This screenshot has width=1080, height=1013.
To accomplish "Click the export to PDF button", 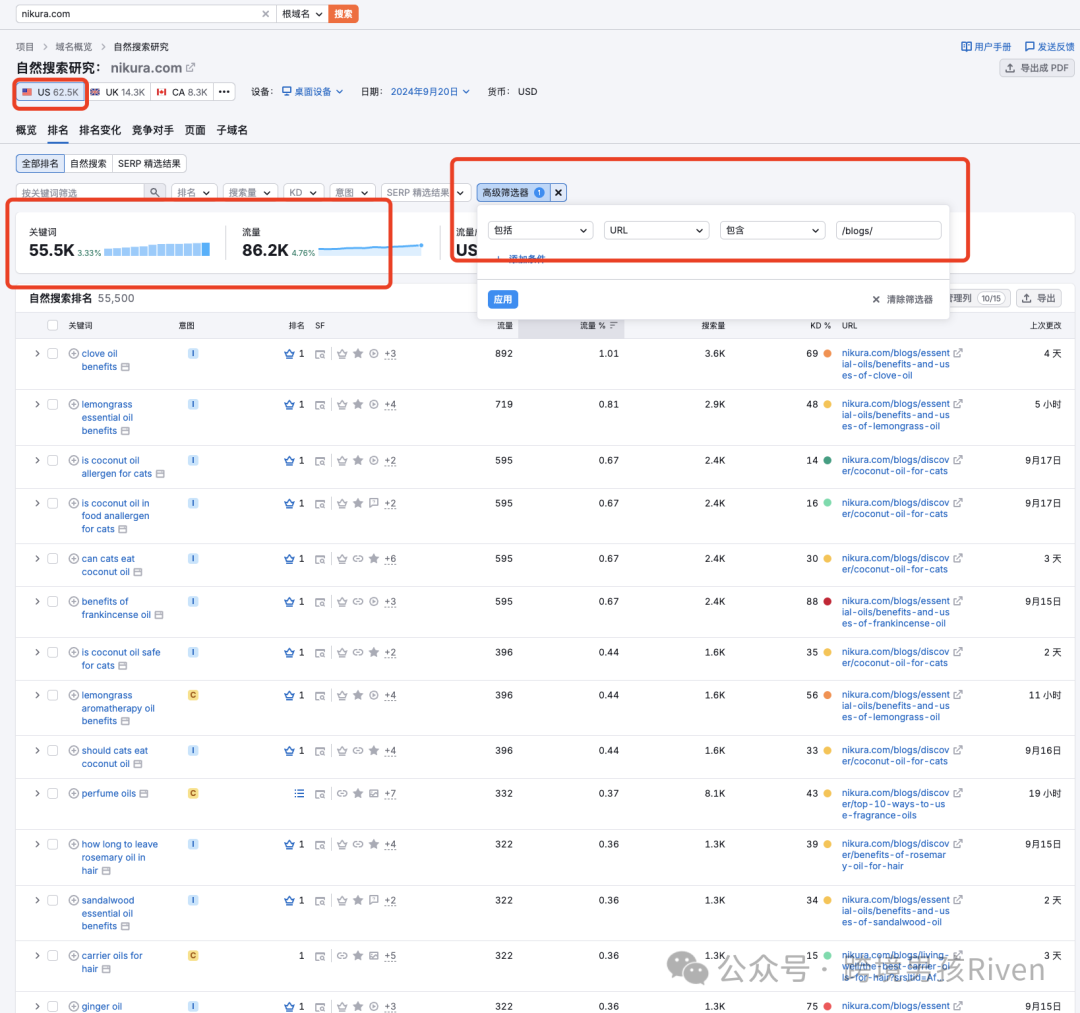I will point(1037,68).
